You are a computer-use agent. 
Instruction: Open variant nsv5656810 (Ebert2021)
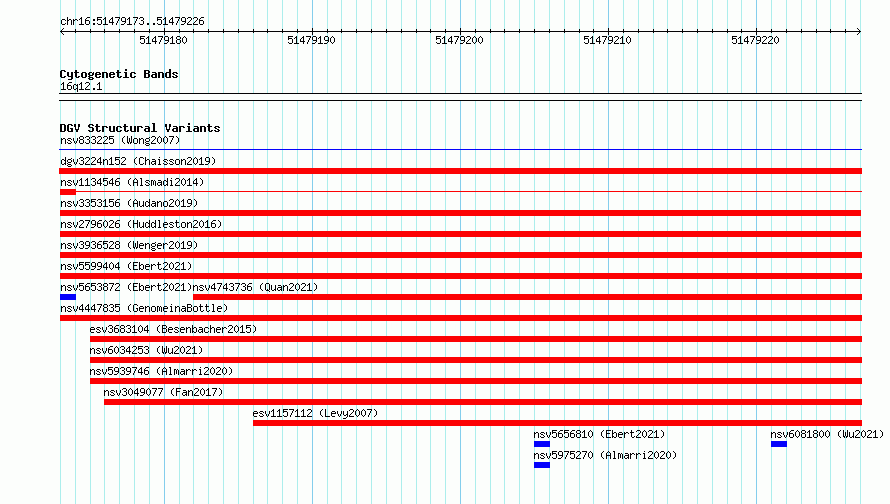pyautogui.click(x=599, y=434)
